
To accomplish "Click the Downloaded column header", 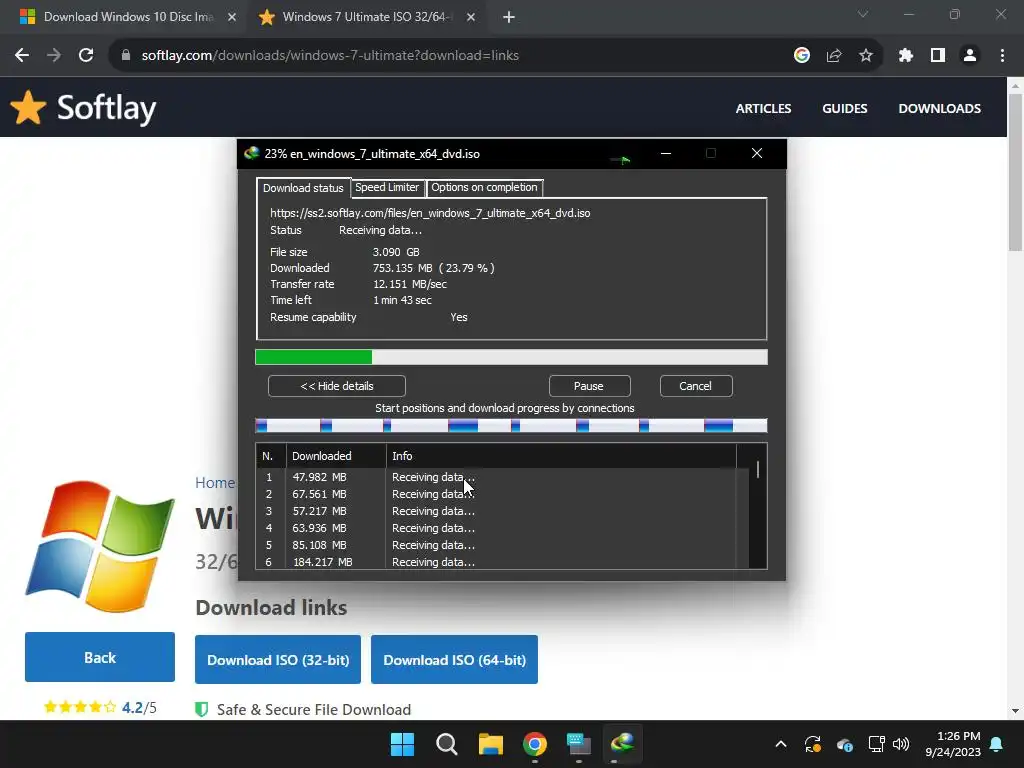I will pyautogui.click(x=336, y=456).
